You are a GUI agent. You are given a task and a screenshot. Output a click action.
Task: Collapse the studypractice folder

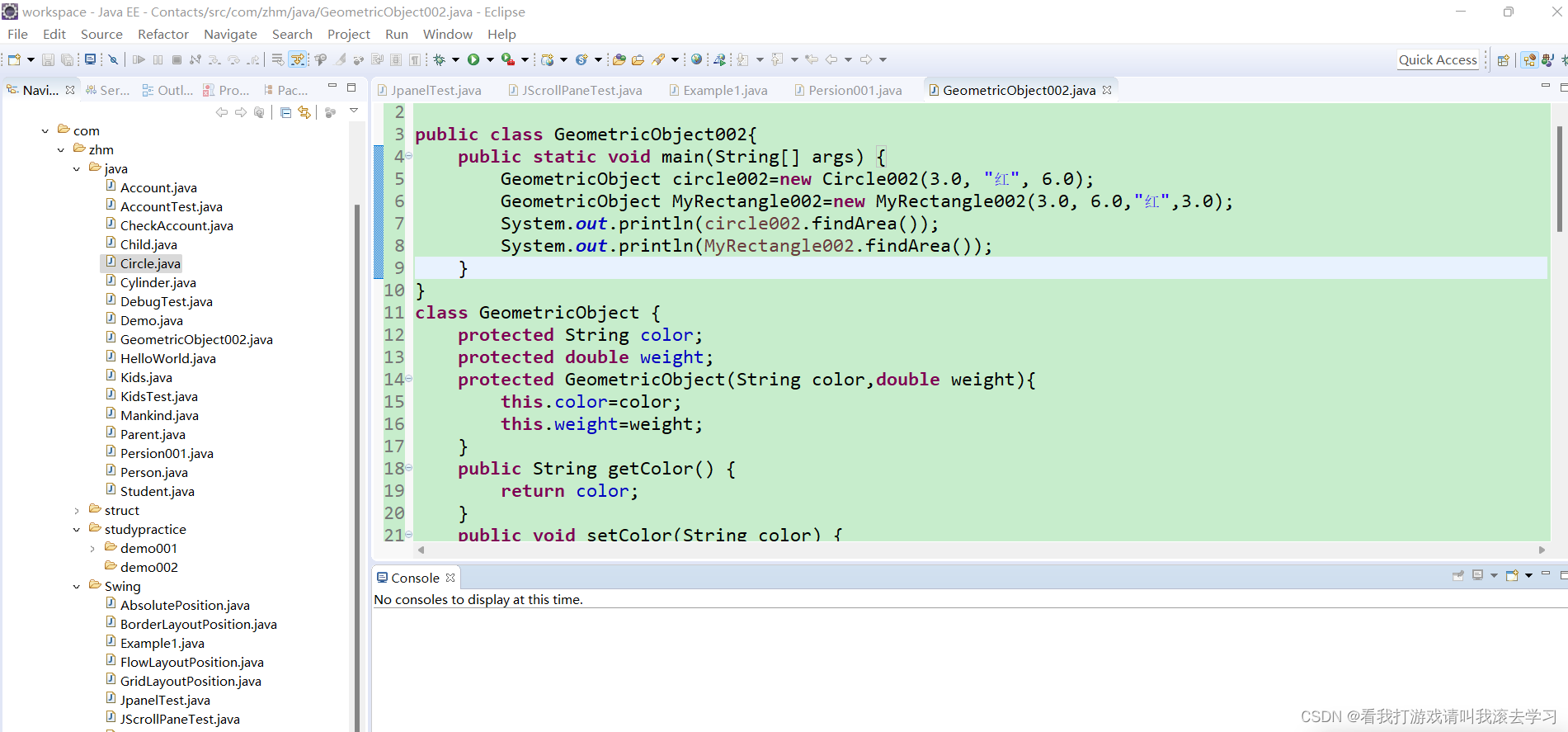(77, 530)
